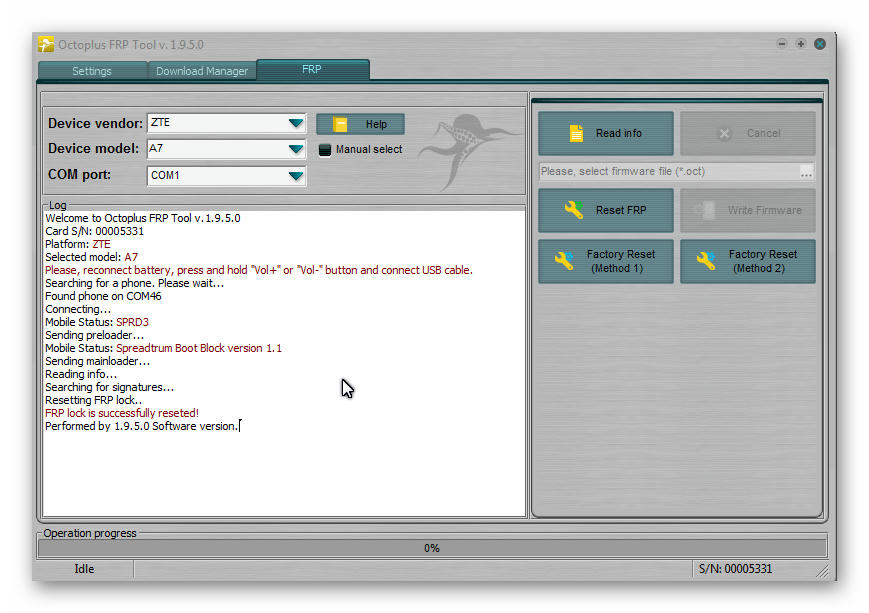
Task: Click log line 'Welcome to Octoplus FRP Tool v.1.9.5.0'
Action: pos(143,218)
